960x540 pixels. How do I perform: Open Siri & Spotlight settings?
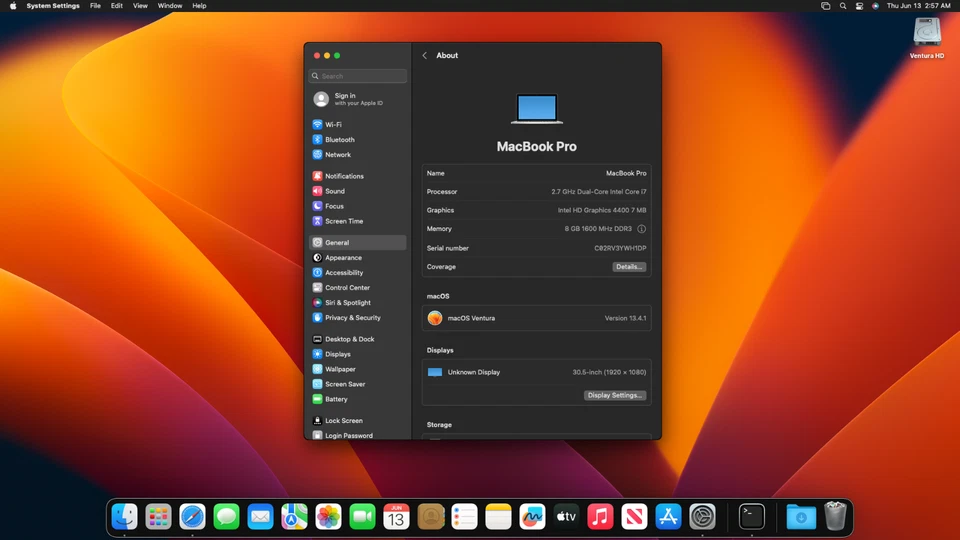tap(358, 302)
